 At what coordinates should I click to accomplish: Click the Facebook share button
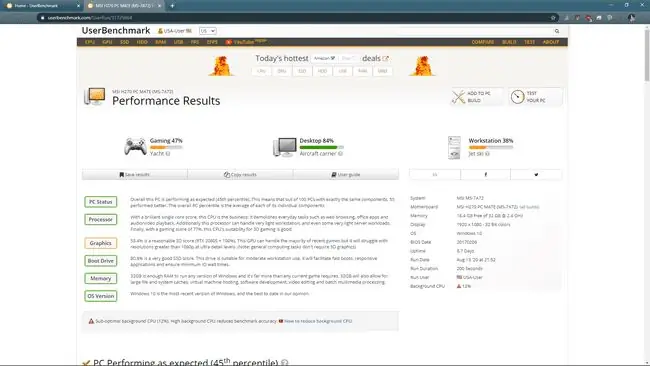485,175
